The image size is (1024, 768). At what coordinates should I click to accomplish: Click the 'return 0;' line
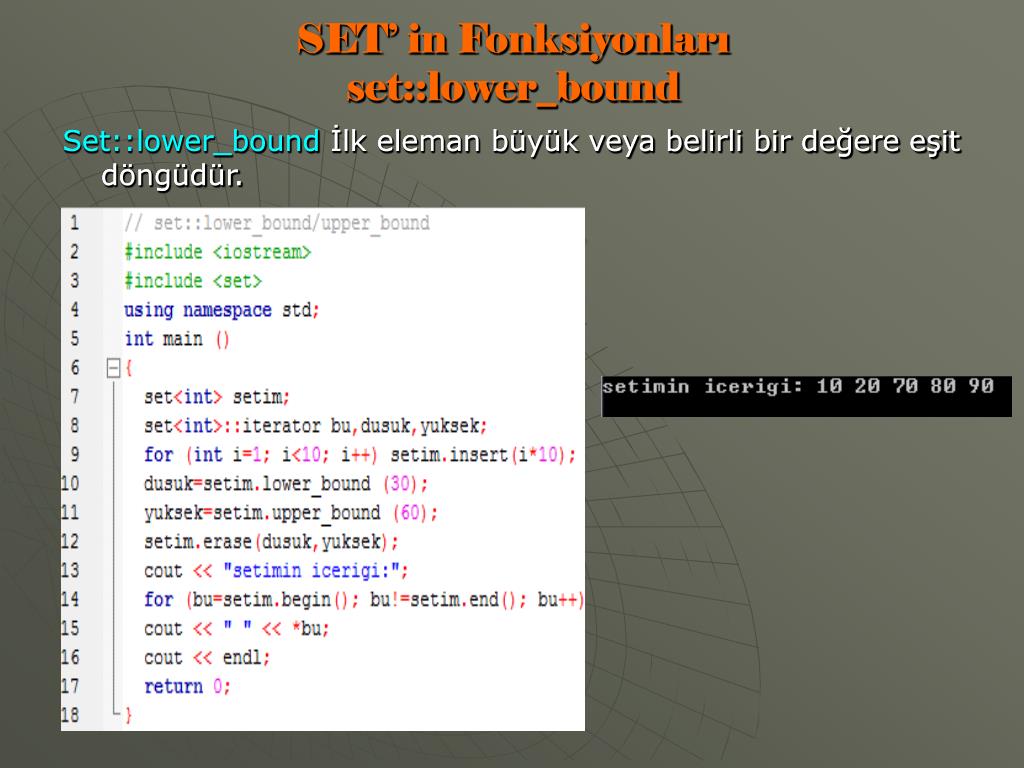(x=187, y=687)
